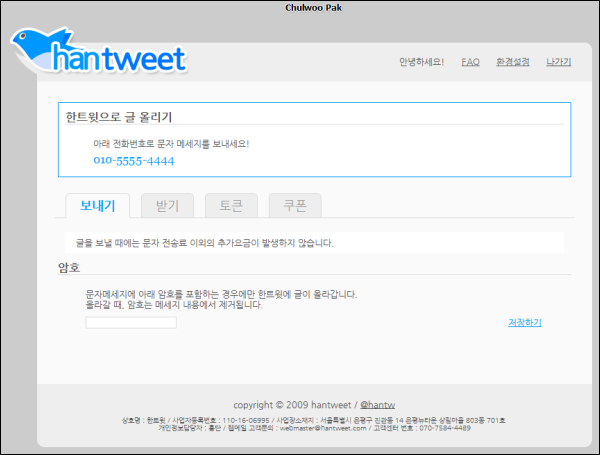This screenshot has height=455, width=600.
Task: Switch to the 쿠폰 tab
Action: [x=295, y=206]
